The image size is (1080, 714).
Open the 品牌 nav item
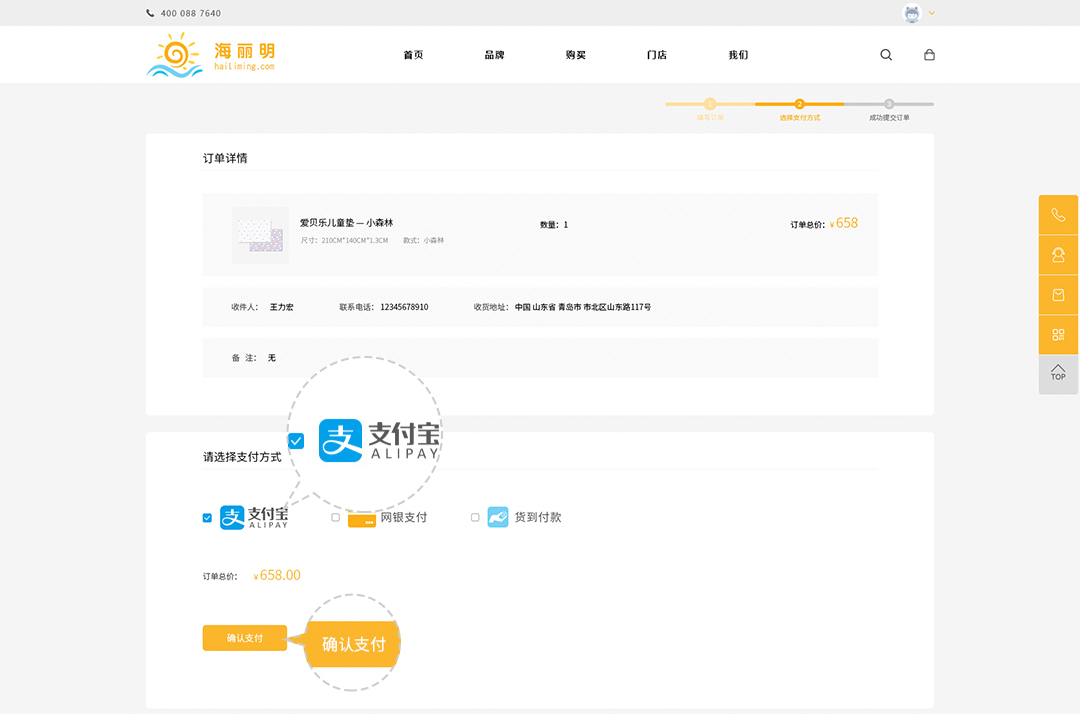tap(495, 54)
